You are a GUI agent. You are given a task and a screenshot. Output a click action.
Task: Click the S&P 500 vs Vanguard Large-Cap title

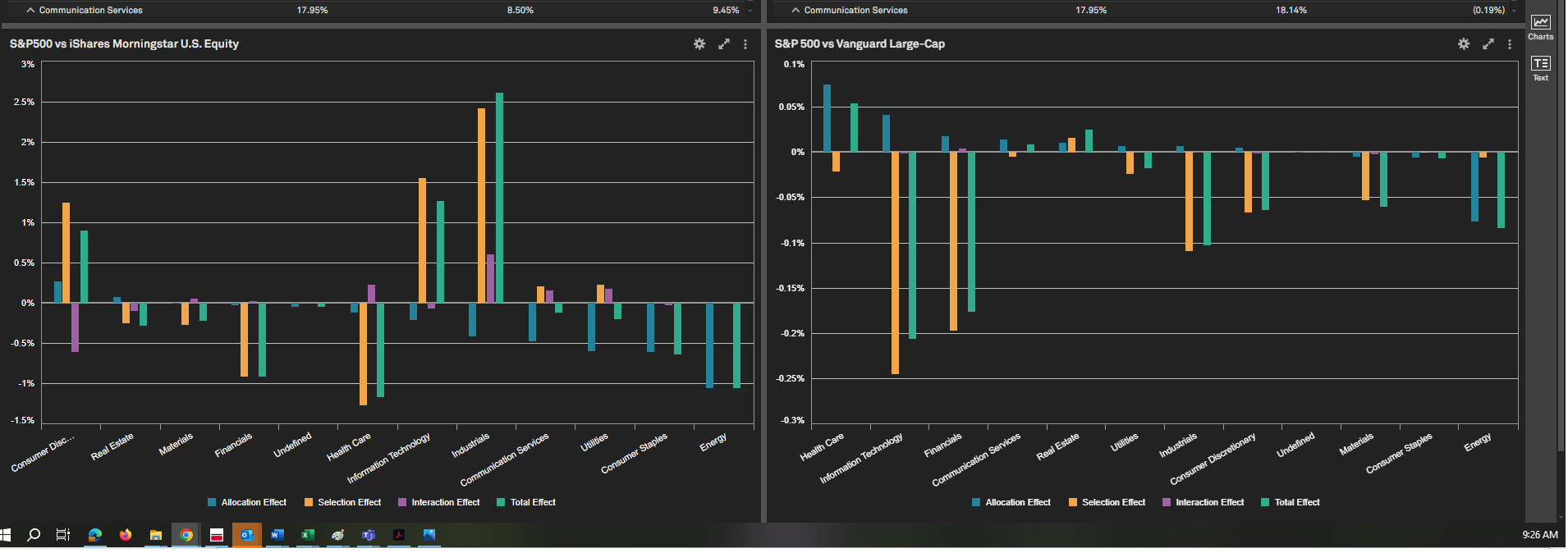coord(860,44)
